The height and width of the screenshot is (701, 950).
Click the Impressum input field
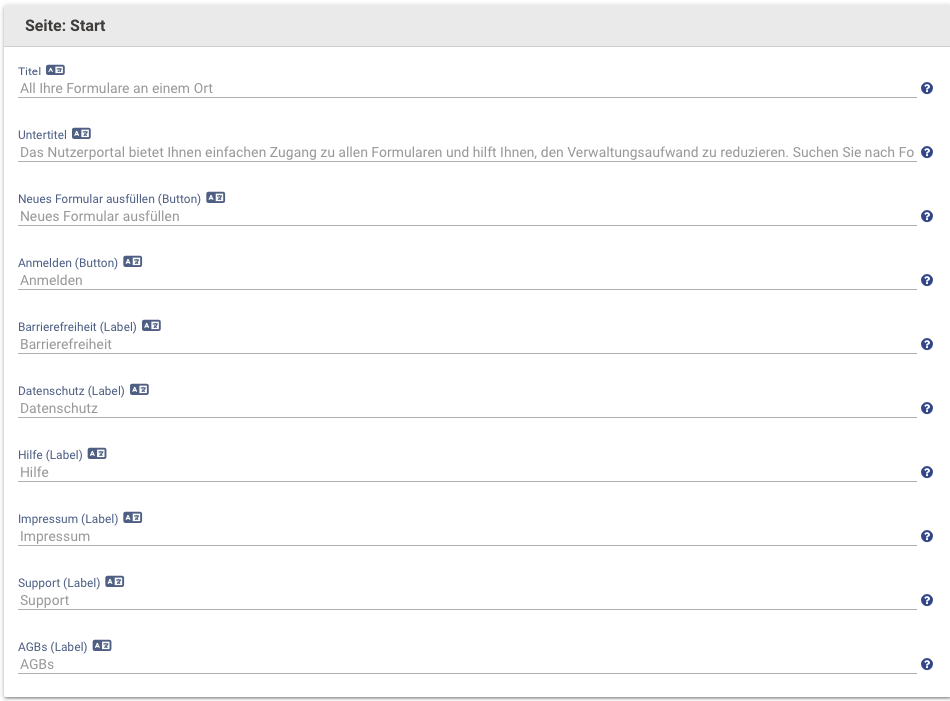point(467,536)
